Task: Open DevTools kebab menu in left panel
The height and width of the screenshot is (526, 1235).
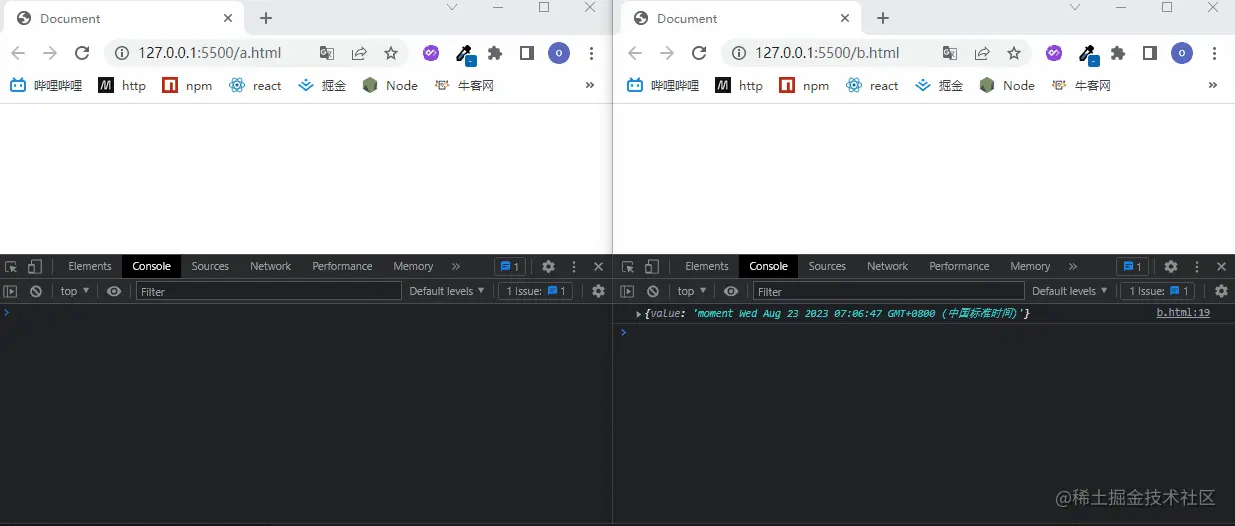Action: 574,266
